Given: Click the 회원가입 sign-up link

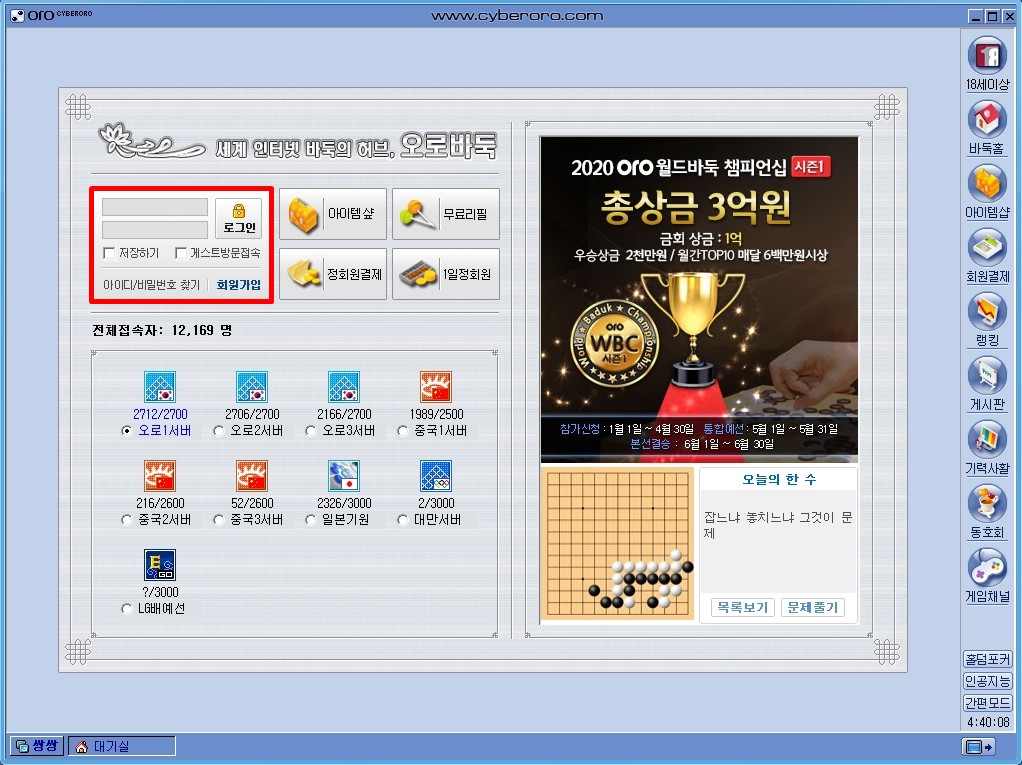Looking at the screenshot, I should coord(239,285).
